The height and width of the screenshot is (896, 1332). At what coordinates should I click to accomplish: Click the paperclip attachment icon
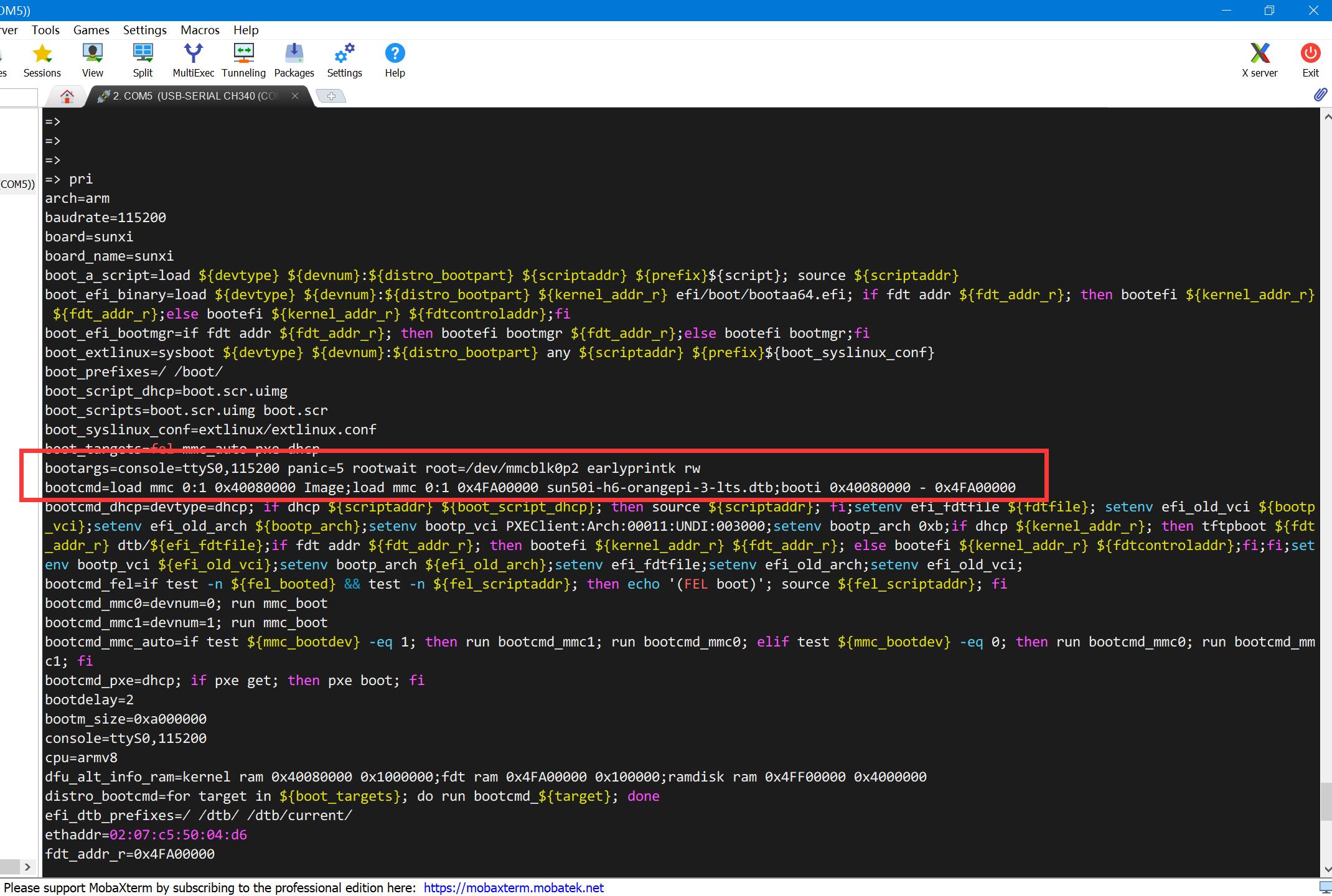click(x=1320, y=95)
